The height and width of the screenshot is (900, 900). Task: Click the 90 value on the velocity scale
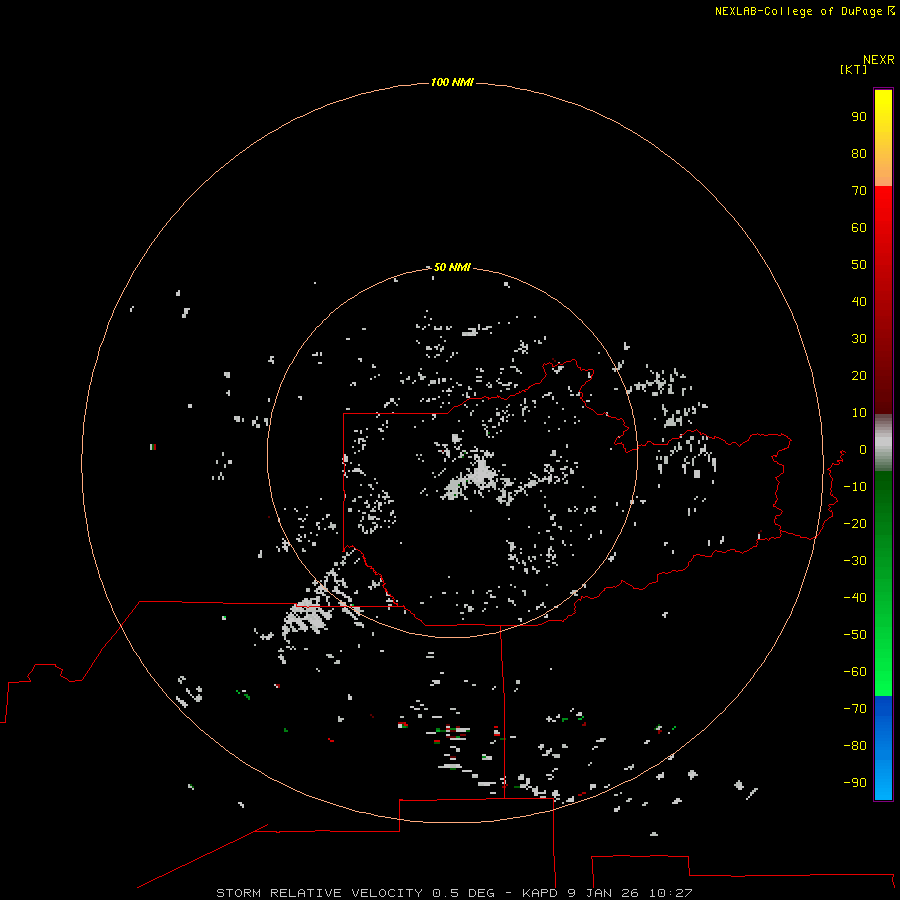[x=859, y=117]
